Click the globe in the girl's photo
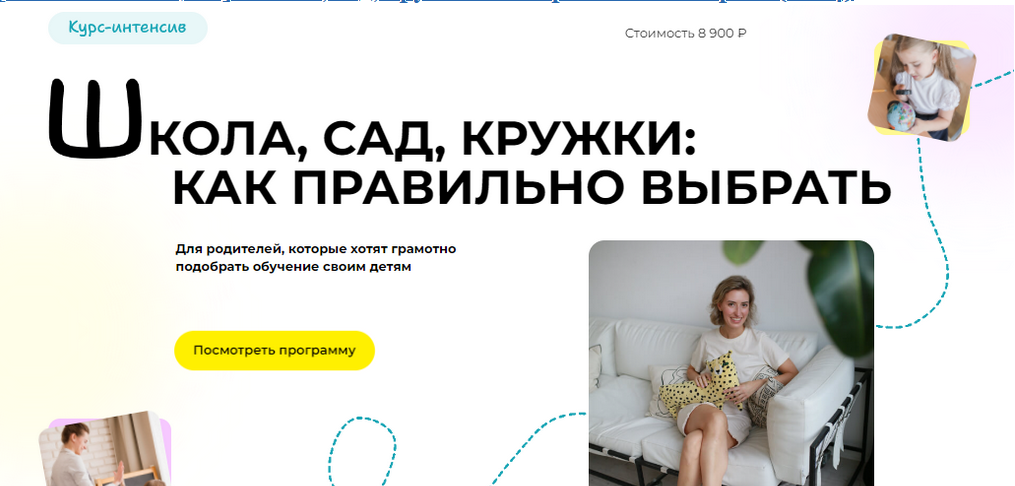 (x=891, y=112)
